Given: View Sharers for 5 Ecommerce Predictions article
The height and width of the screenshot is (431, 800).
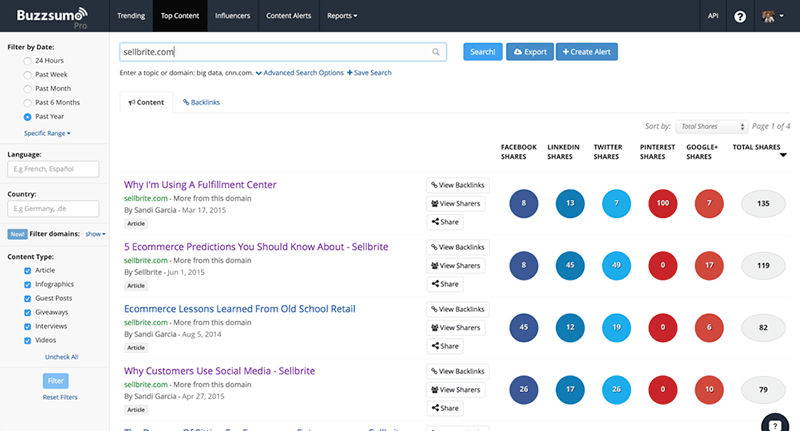Looking at the screenshot, I should pyautogui.click(x=456, y=266).
